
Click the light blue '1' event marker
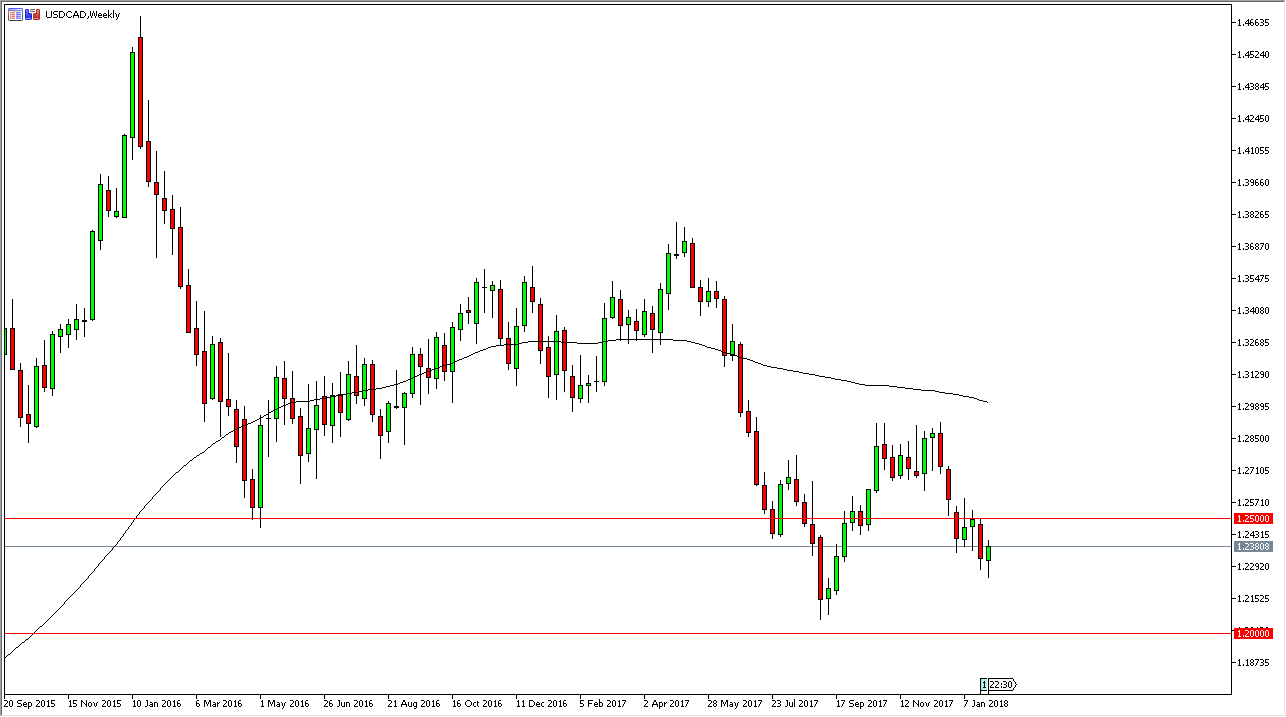click(985, 685)
